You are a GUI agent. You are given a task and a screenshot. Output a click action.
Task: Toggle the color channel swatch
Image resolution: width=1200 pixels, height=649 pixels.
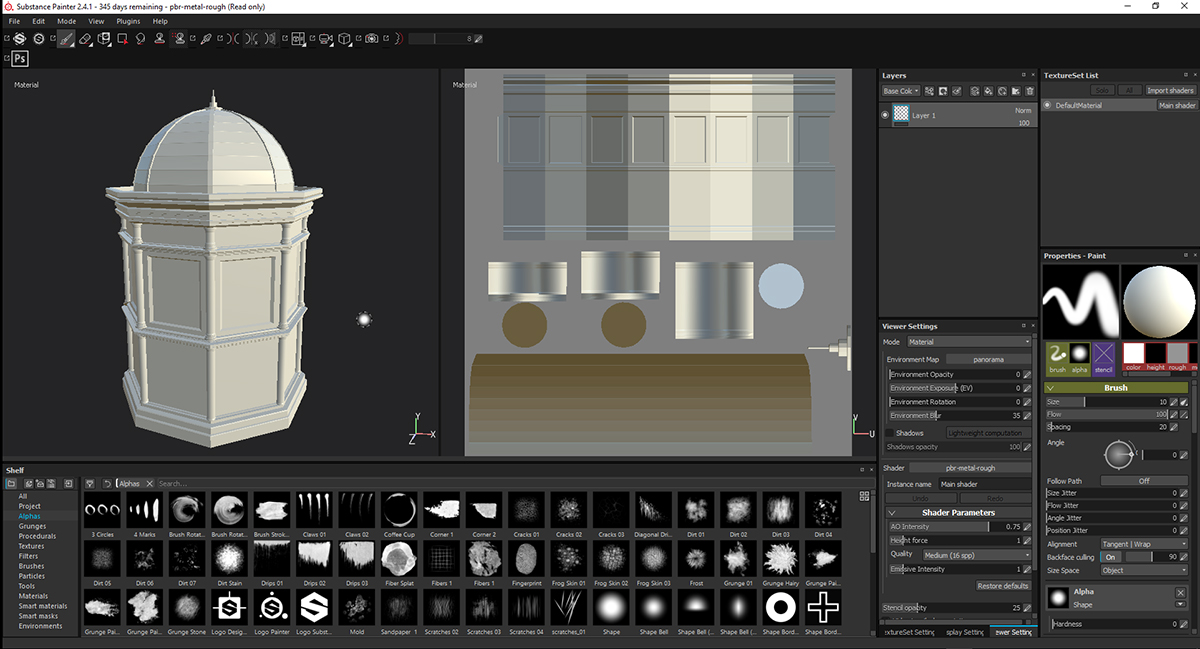1133,353
